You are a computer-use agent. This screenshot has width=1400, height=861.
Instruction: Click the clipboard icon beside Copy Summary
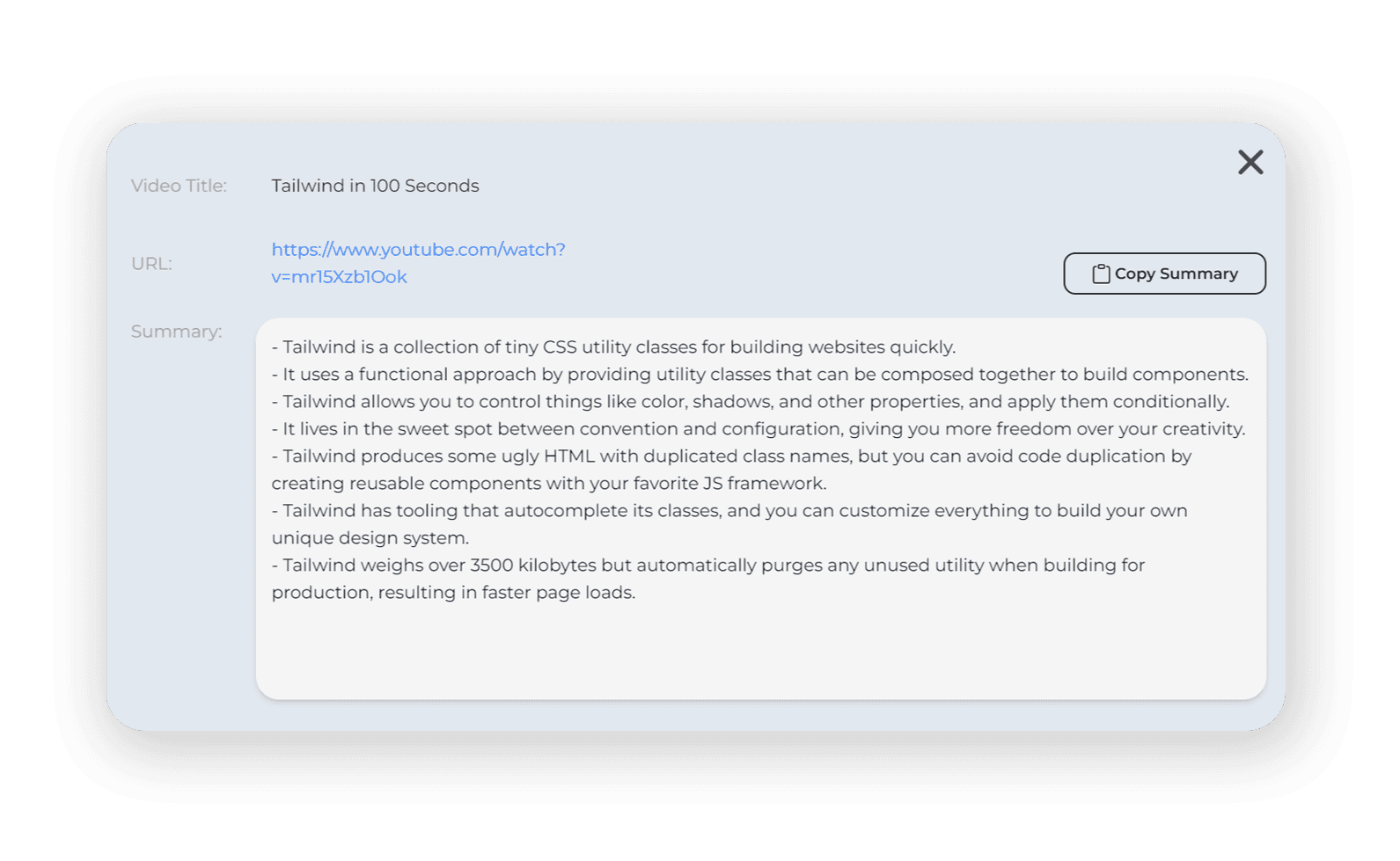(1101, 274)
